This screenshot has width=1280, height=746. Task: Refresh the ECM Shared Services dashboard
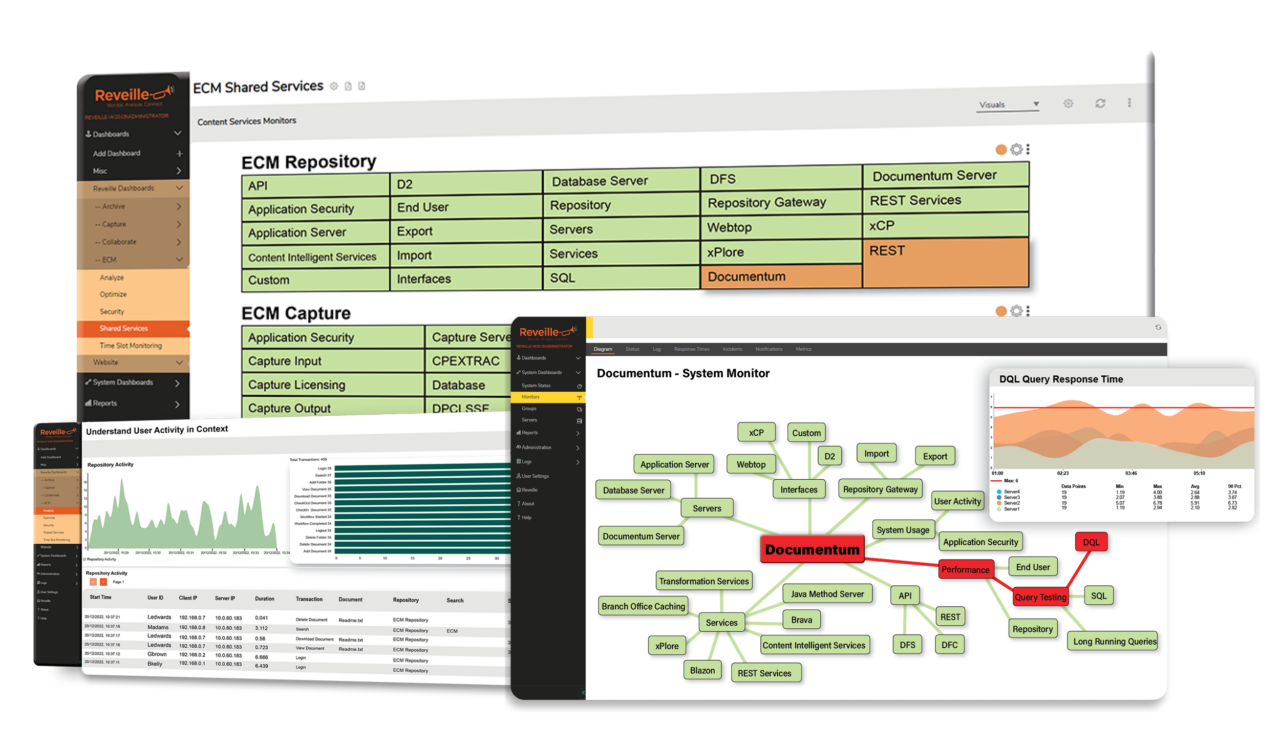click(1100, 103)
